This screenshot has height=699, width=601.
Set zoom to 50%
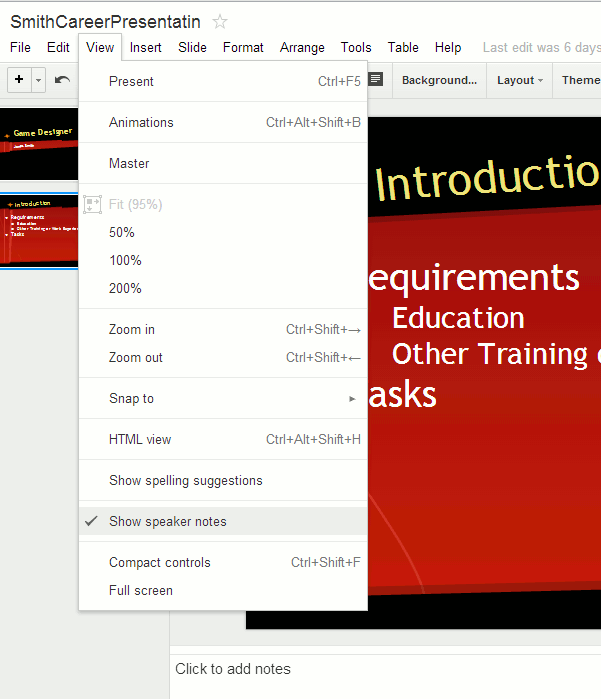[223, 232]
